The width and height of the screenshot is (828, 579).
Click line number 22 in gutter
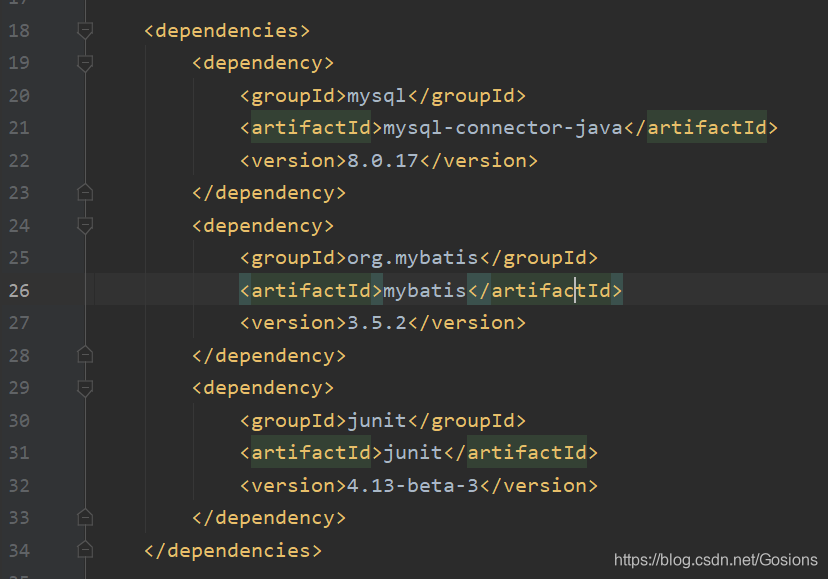19,161
